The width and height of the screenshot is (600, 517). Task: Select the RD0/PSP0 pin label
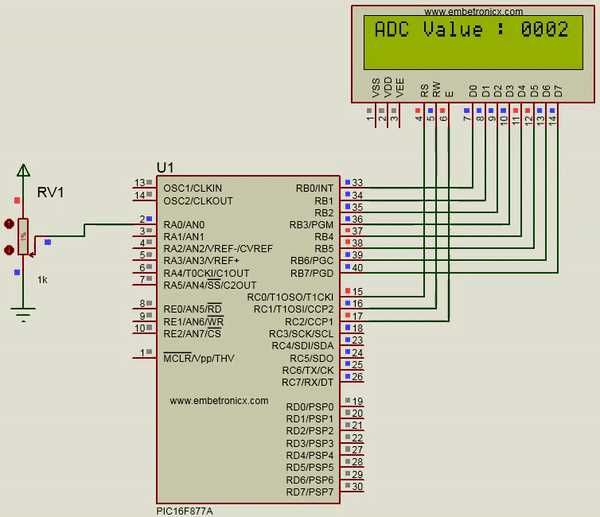click(x=310, y=407)
